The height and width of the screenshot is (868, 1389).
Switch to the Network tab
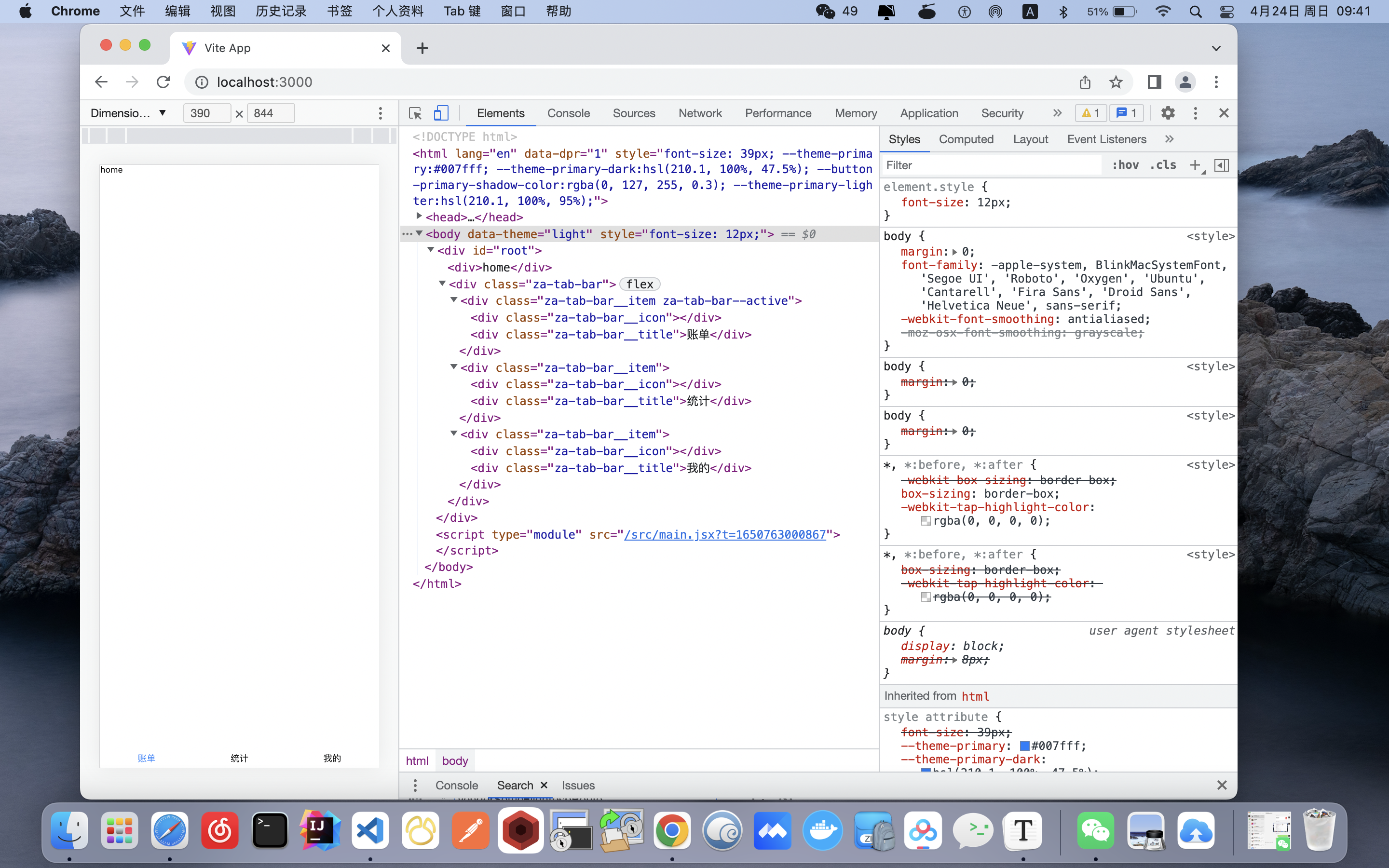pos(700,113)
